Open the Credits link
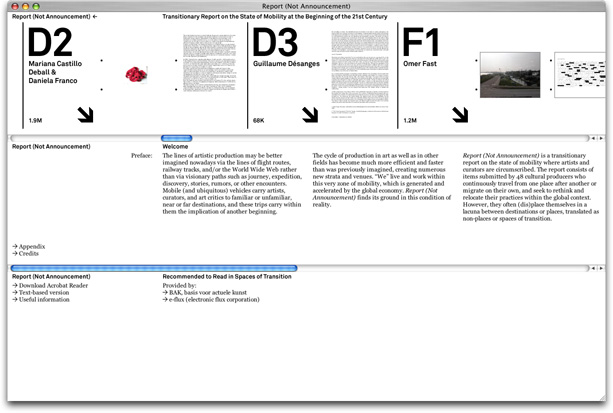Image resolution: width=613 pixels, height=413 pixels. pos(28,254)
